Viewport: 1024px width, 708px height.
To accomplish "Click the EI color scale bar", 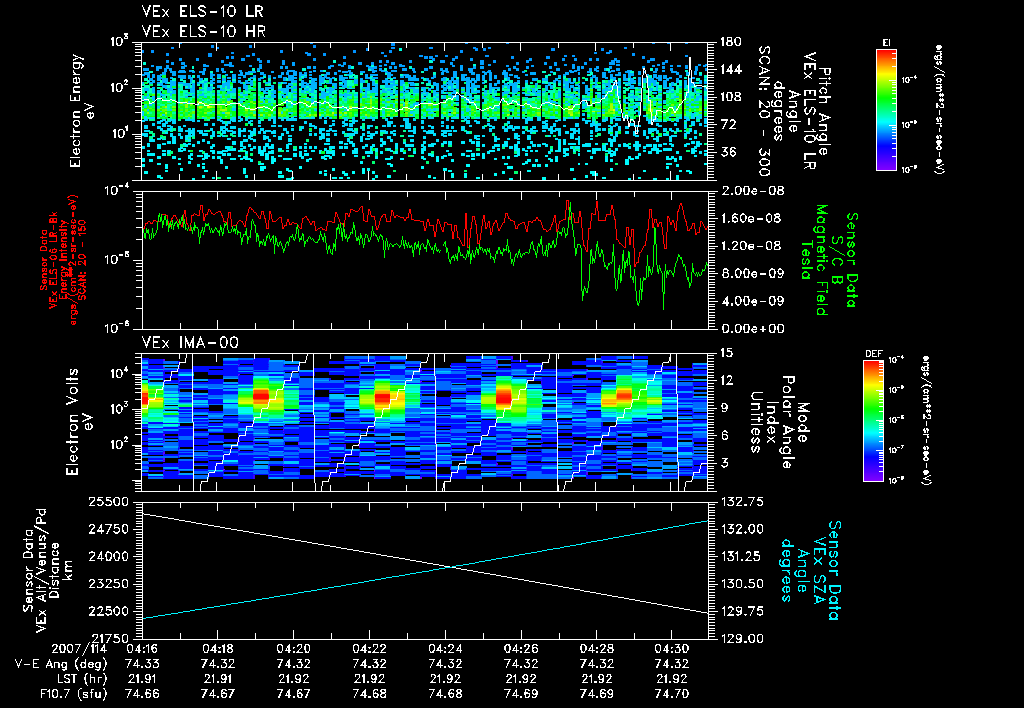I will point(886,109).
